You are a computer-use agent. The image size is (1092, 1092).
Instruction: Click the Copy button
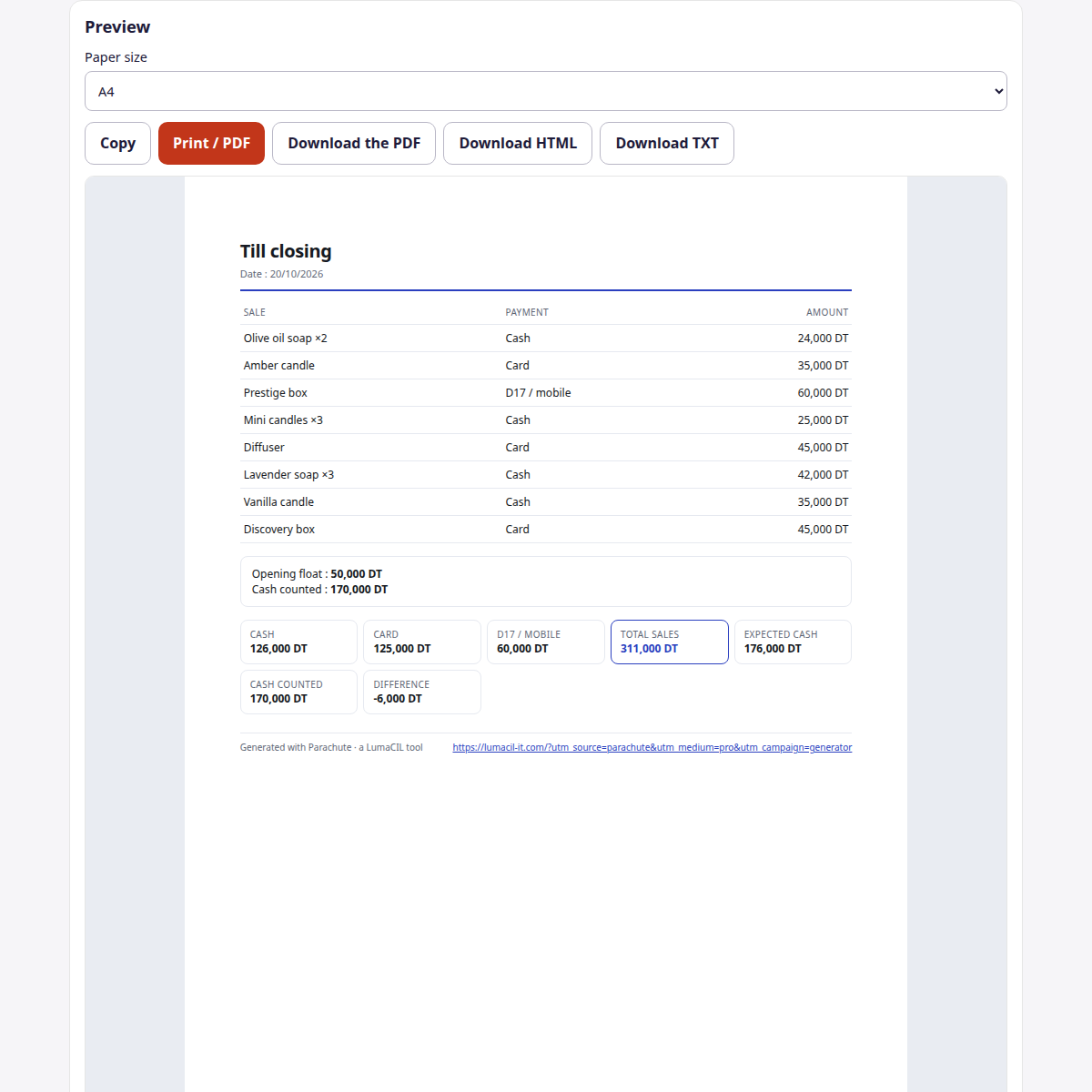117,143
